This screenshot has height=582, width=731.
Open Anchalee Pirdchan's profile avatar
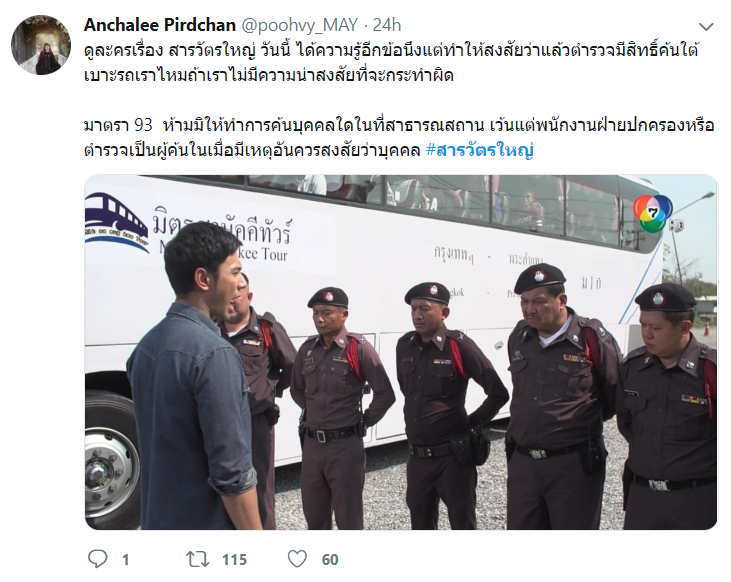pyautogui.click(x=41, y=45)
